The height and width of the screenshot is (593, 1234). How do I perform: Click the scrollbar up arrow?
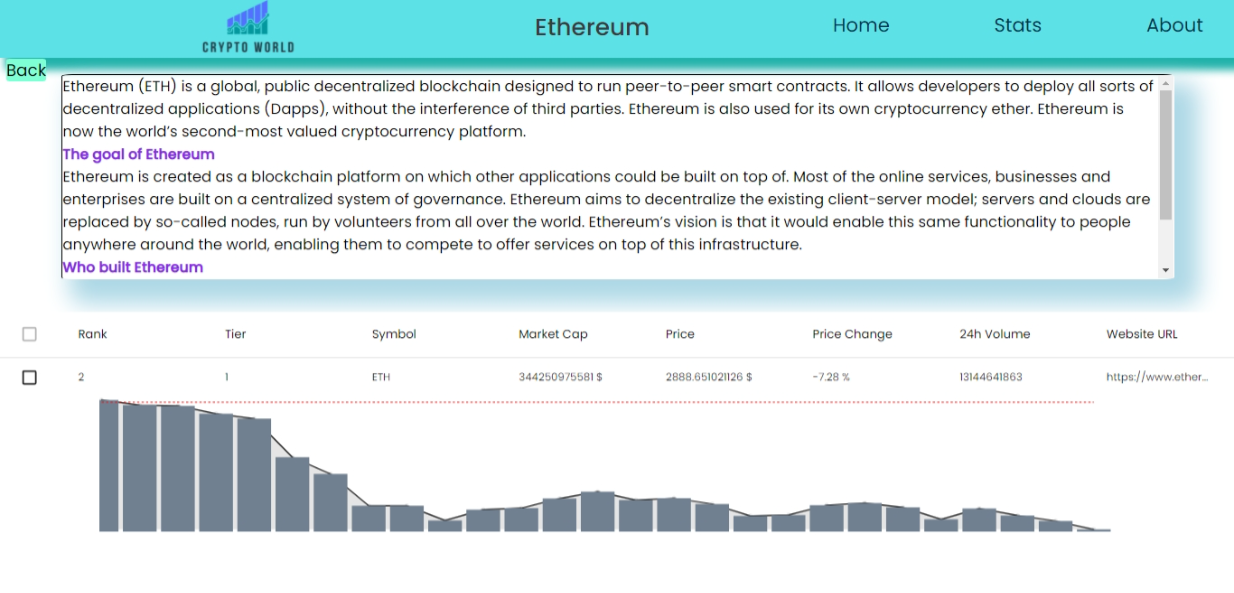click(1163, 85)
